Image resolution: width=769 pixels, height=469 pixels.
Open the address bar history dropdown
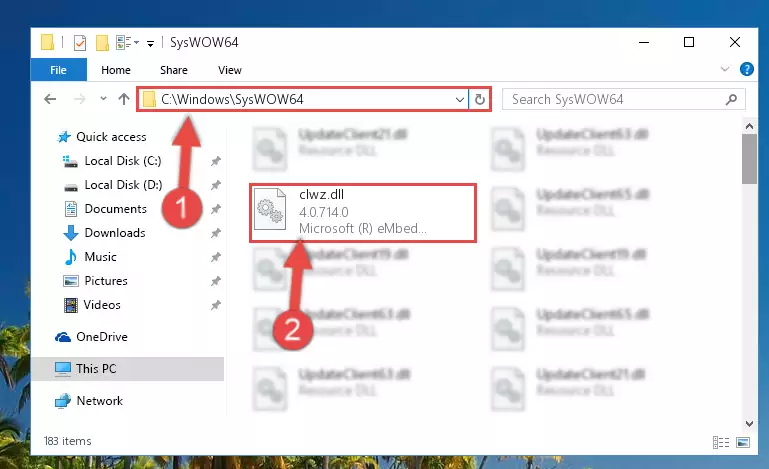[x=460, y=100]
